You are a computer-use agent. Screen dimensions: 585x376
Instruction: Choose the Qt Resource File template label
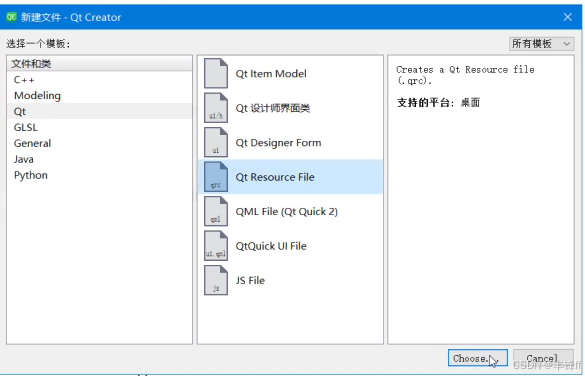tap(275, 177)
